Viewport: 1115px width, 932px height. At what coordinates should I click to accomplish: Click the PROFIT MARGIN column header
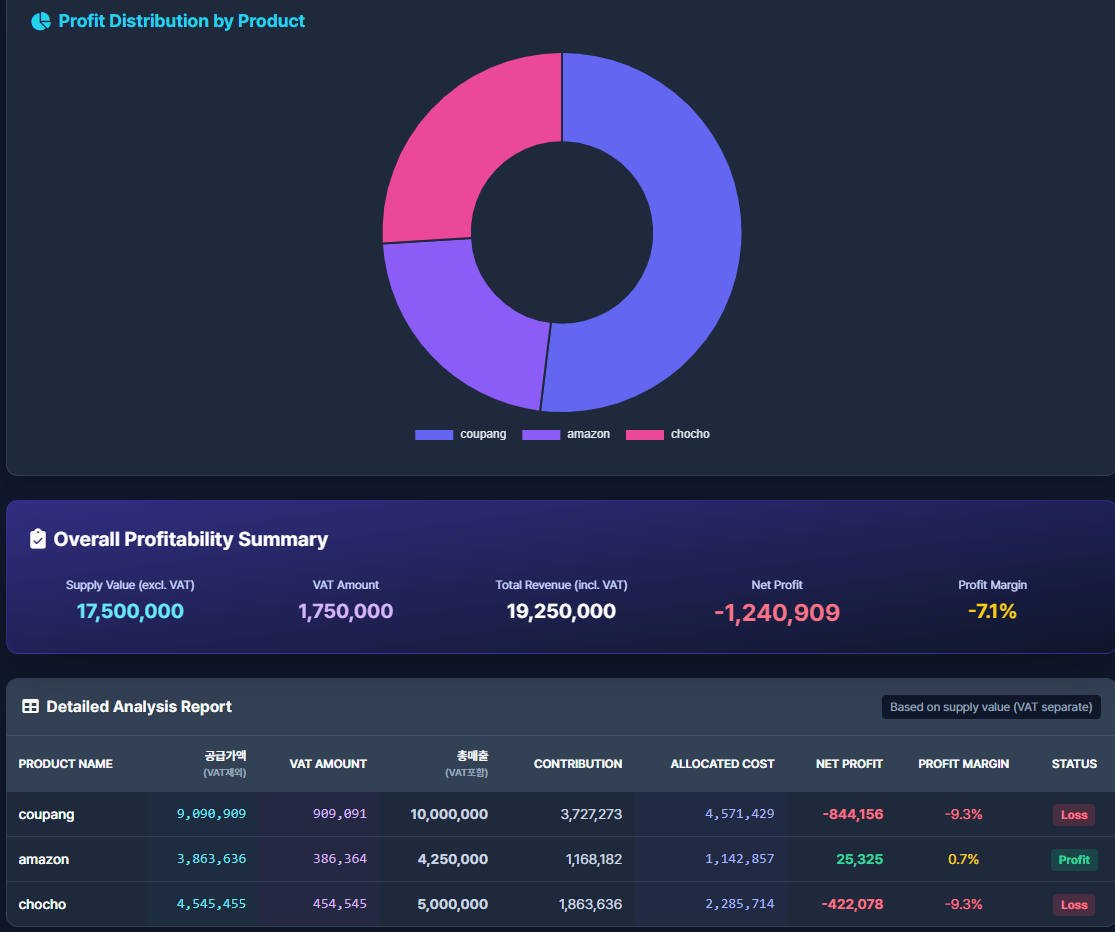pyautogui.click(x=963, y=763)
